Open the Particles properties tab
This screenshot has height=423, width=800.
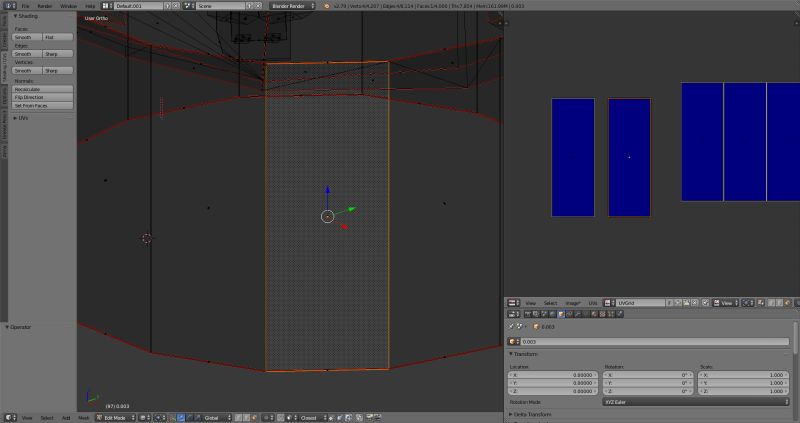tap(611, 314)
